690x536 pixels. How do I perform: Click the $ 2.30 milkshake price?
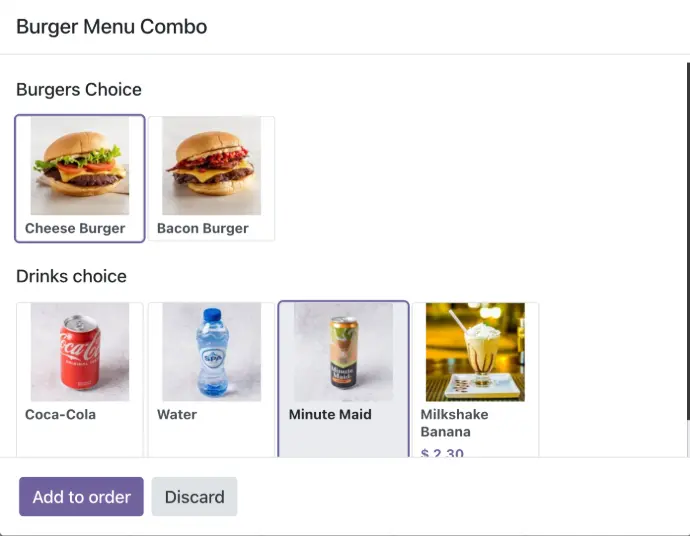pos(442,453)
